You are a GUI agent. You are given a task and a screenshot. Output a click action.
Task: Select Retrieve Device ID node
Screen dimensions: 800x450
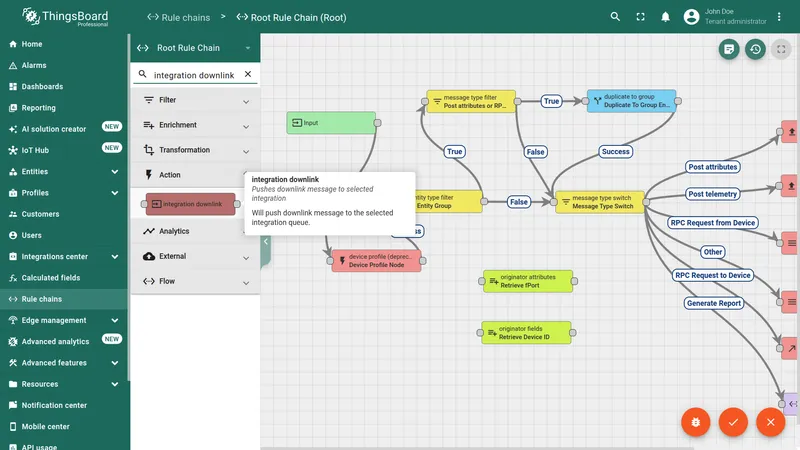click(527, 333)
